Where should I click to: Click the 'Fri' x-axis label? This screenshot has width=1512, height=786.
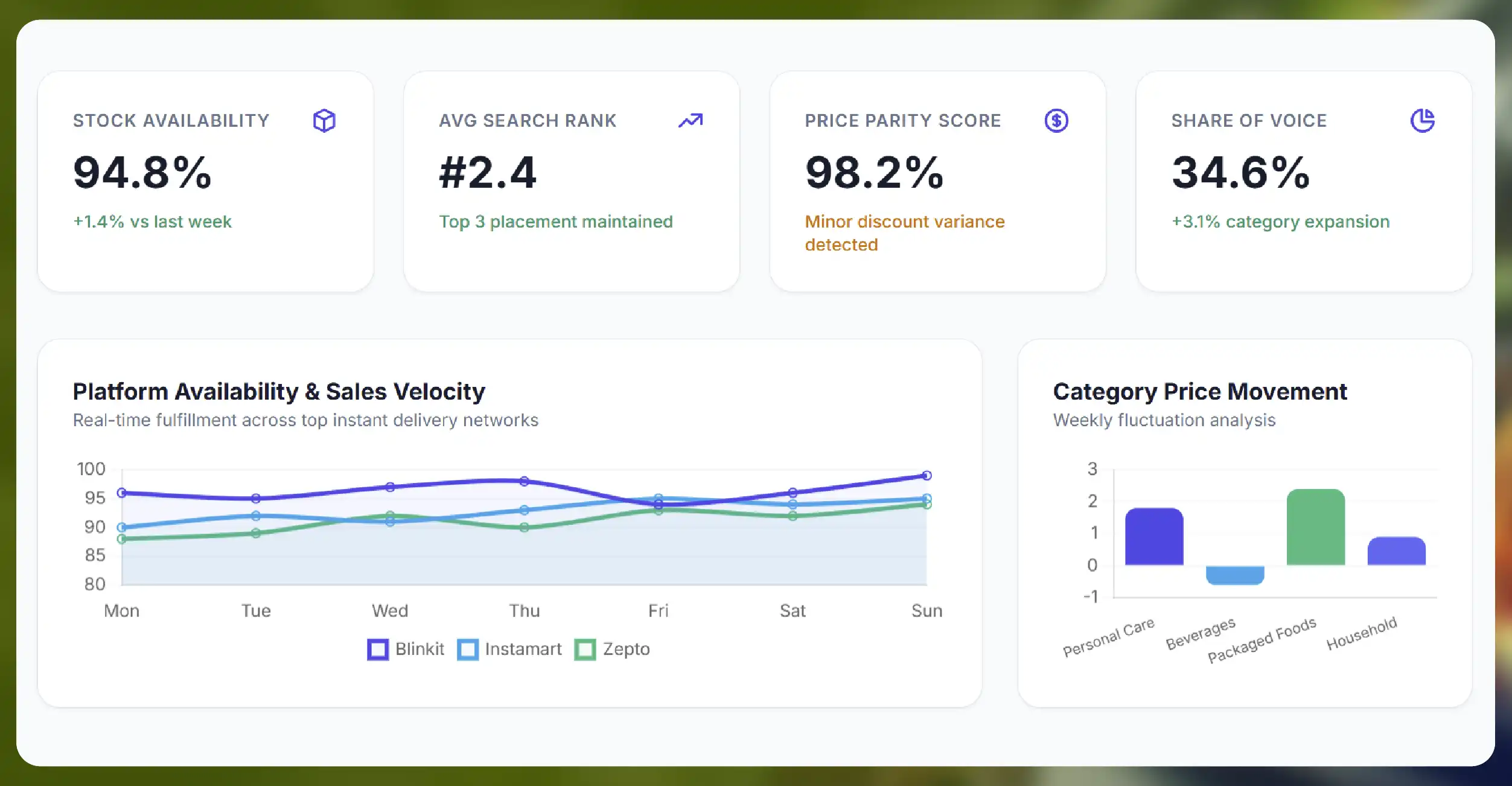coord(659,611)
